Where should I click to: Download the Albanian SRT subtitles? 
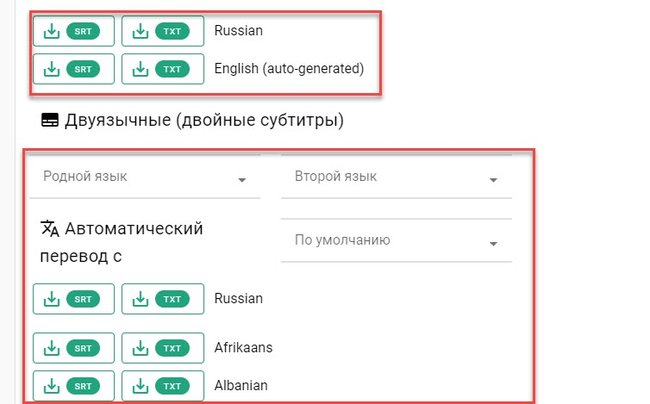tap(74, 386)
